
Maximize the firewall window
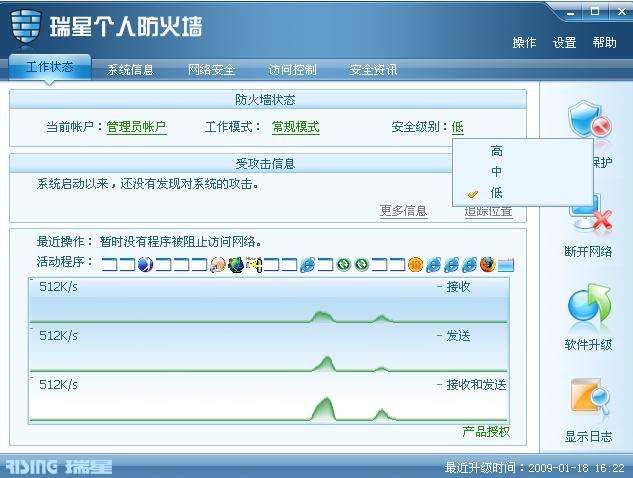(595, 12)
